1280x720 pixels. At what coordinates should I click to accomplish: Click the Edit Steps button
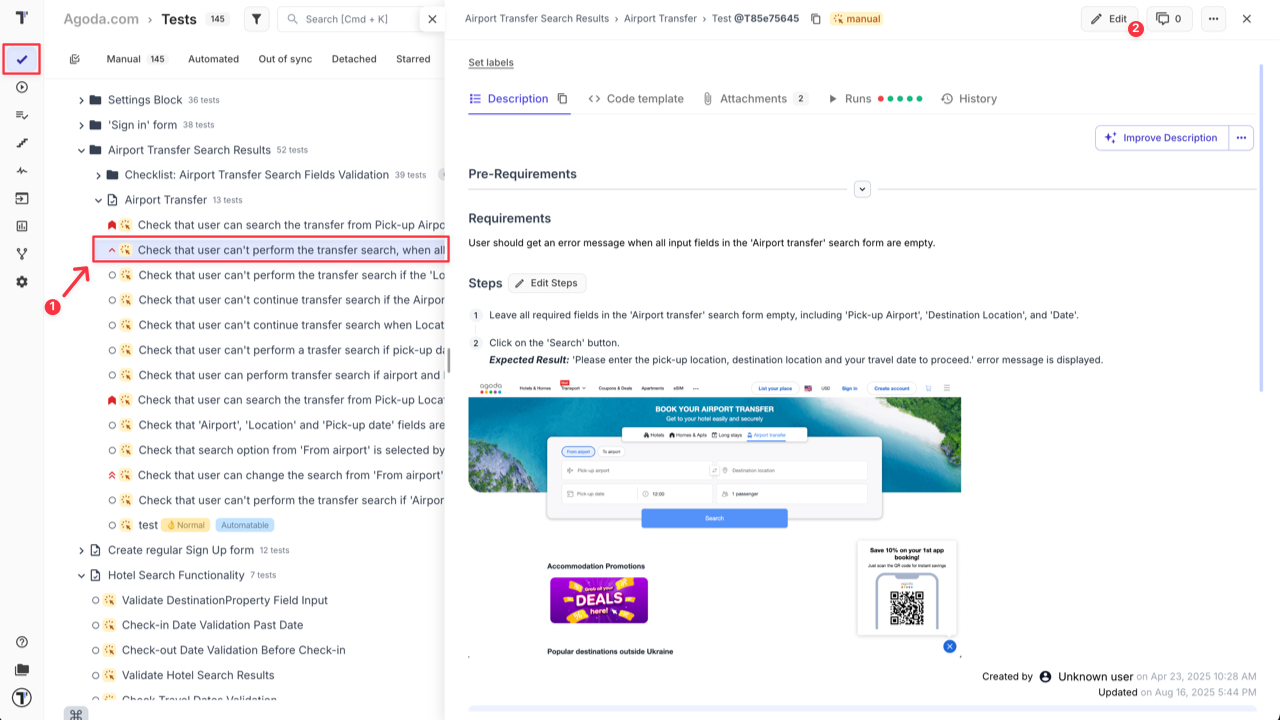coord(546,283)
